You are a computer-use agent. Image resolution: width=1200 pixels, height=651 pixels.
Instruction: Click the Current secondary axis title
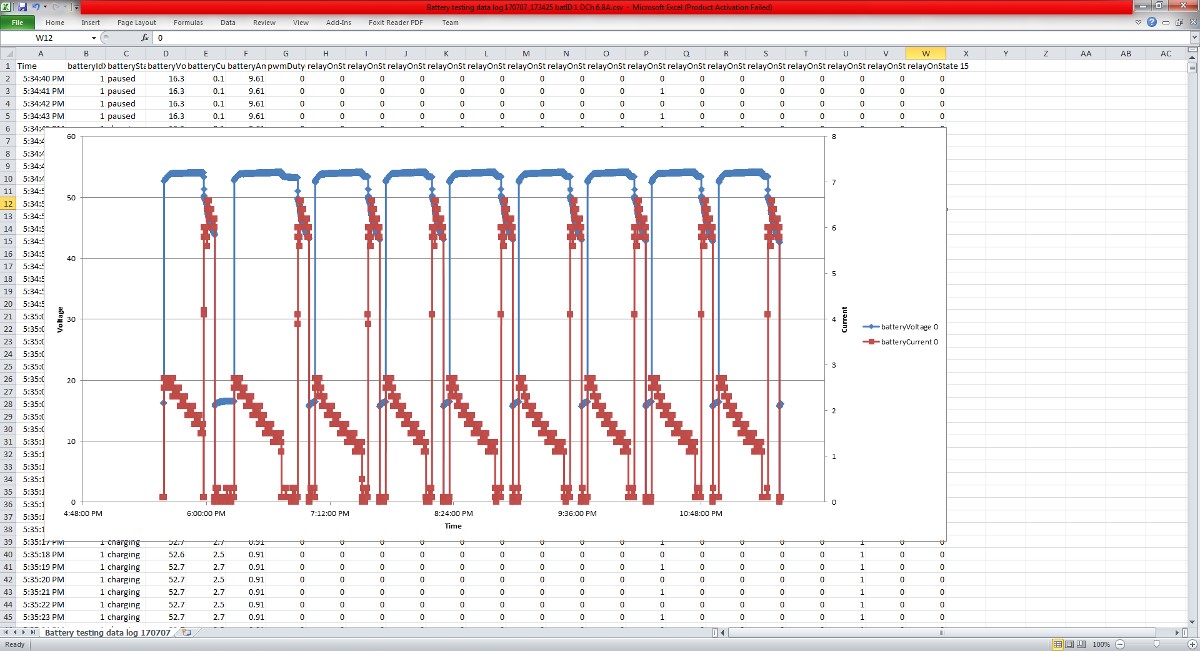click(x=845, y=319)
